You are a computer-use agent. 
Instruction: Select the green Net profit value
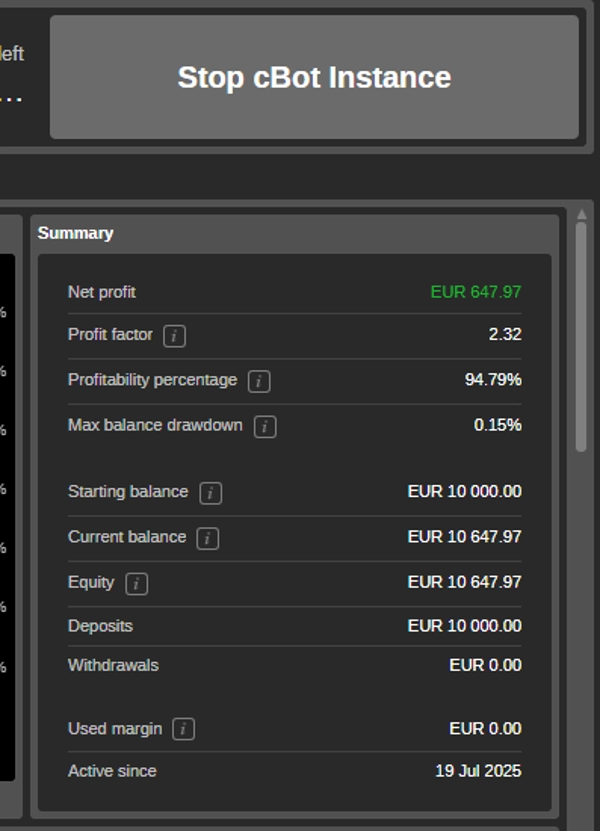(476, 292)
